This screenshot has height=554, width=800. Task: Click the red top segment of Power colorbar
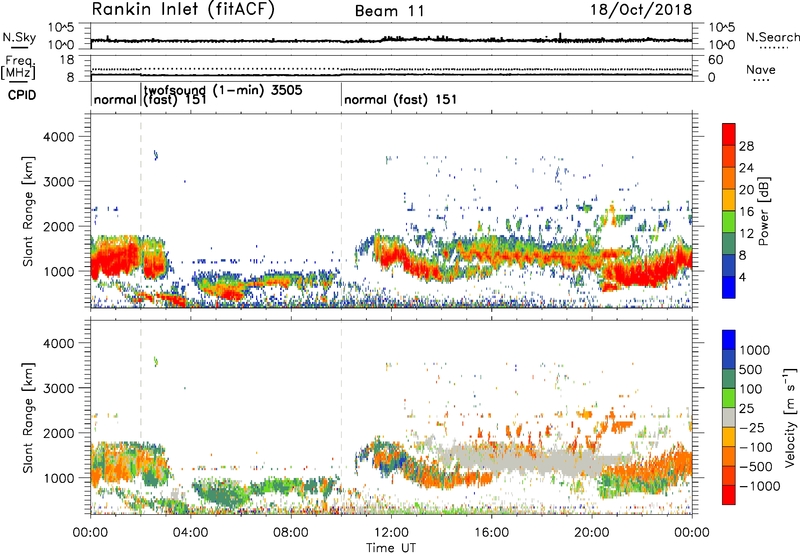[x=729, y=135]
